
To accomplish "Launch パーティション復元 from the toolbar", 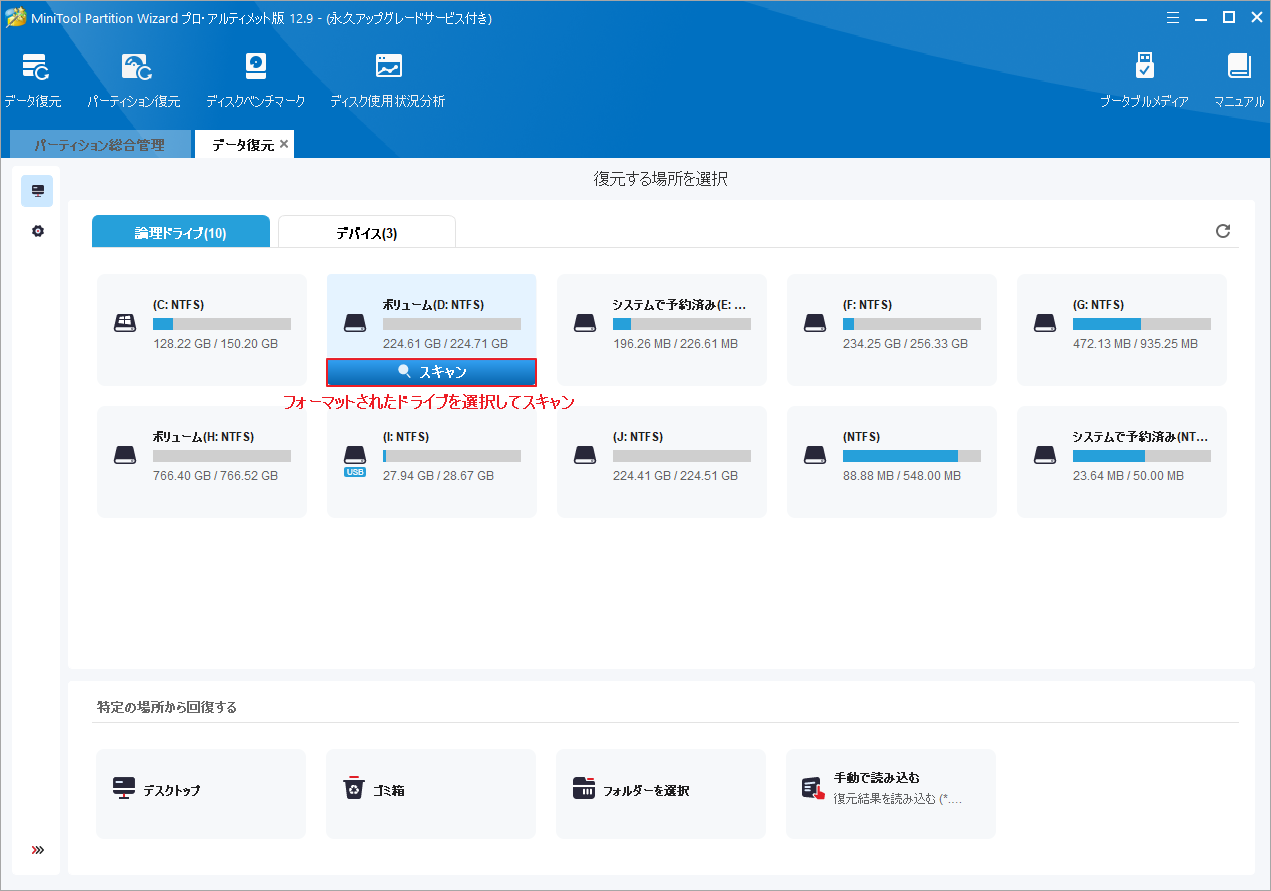I will pyautogui.click(x=136, y=68).
